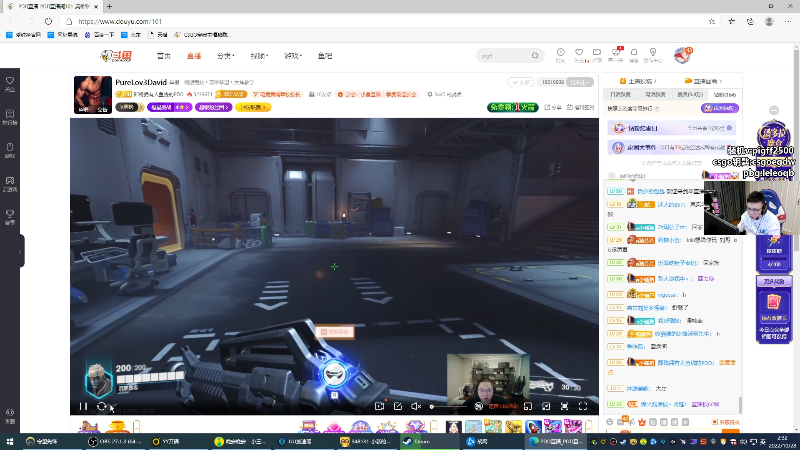The width and height of the screenshot is (800, 450).
Task: Click the edit pencil icon in player bar
Action: tap(397, 406)
